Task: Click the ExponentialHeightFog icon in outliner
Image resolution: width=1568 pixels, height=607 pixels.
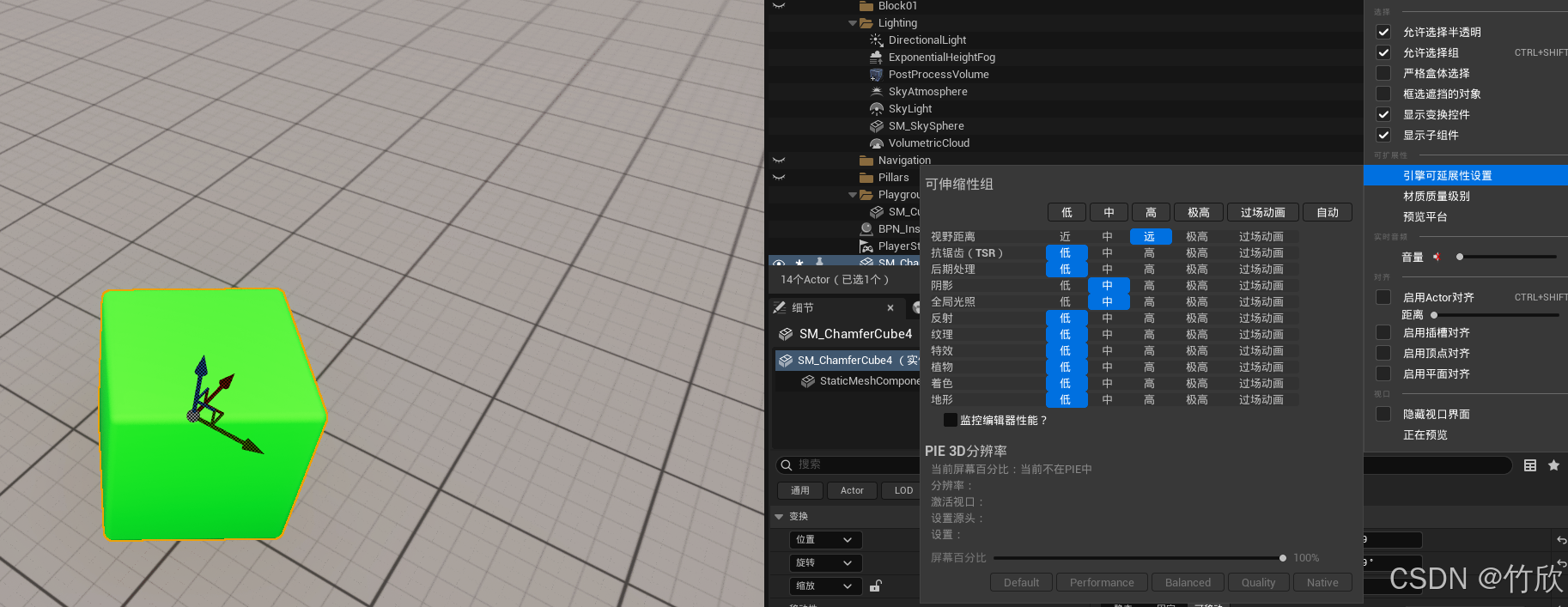Action: [x=876, y=58]
